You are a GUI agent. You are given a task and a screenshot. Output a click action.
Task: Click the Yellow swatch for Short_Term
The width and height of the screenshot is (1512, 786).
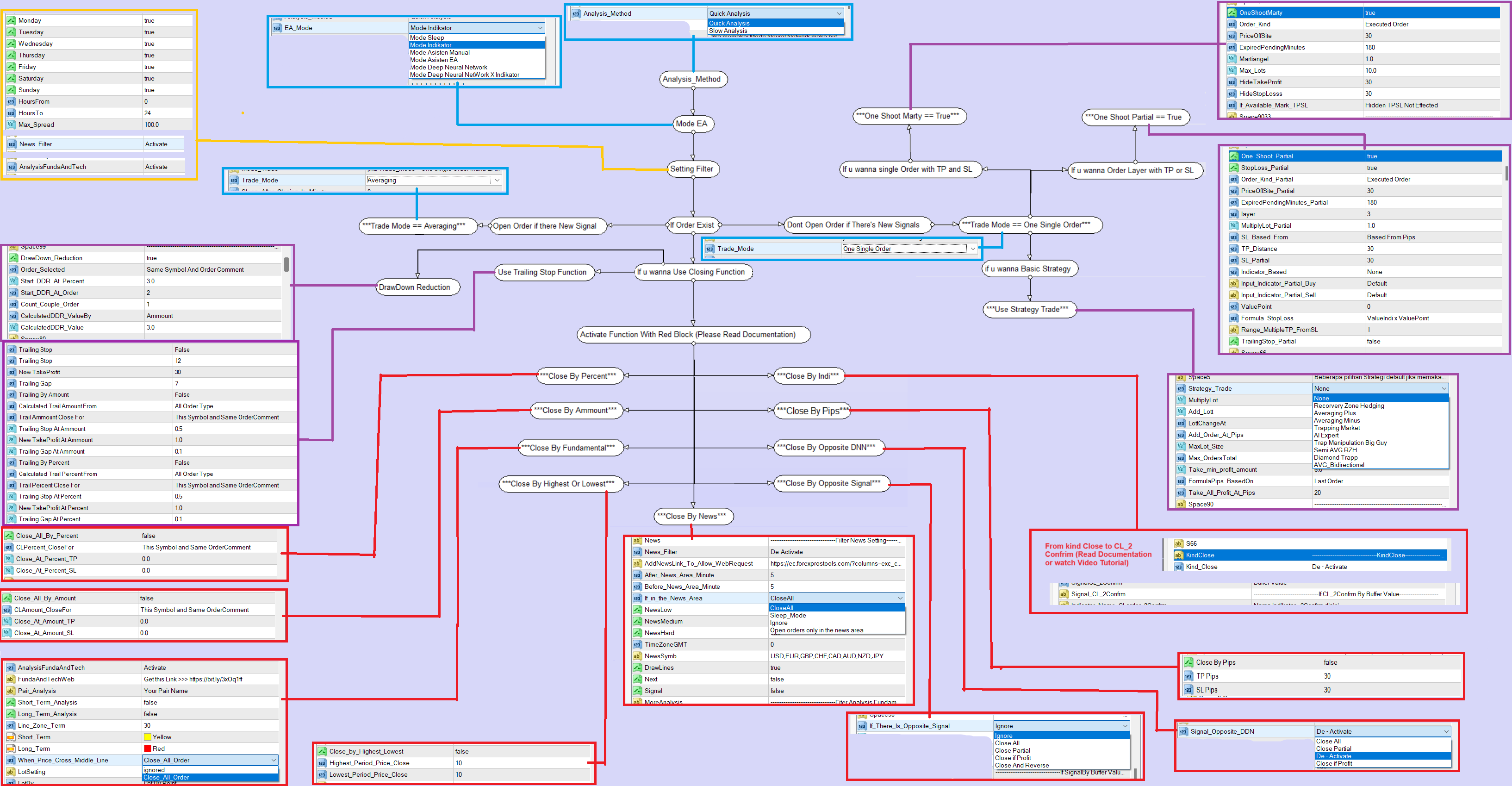pyautogui.click(x=147, y=737)
